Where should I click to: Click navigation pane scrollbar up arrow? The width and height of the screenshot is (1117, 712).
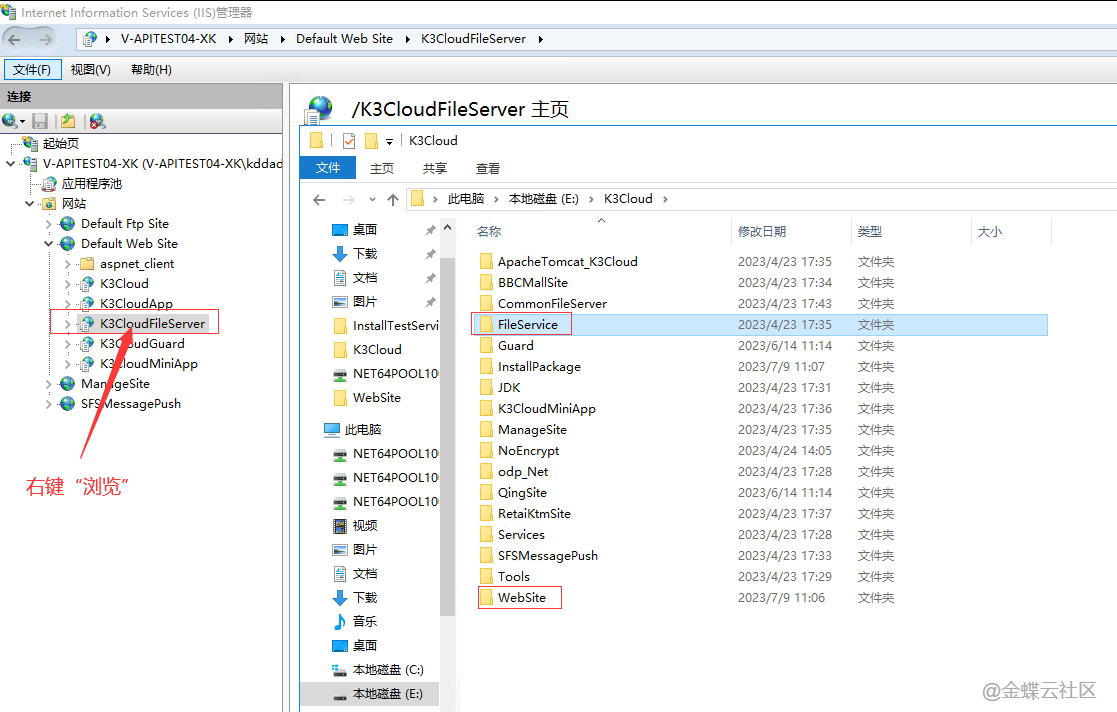447,228
